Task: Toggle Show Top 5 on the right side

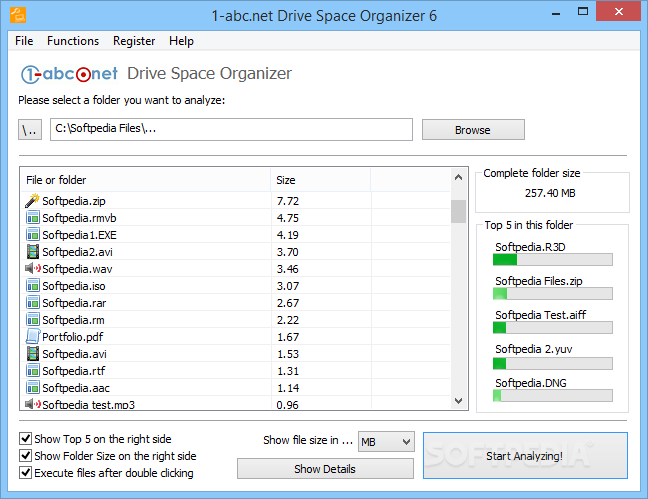Action: coord(26,438)
